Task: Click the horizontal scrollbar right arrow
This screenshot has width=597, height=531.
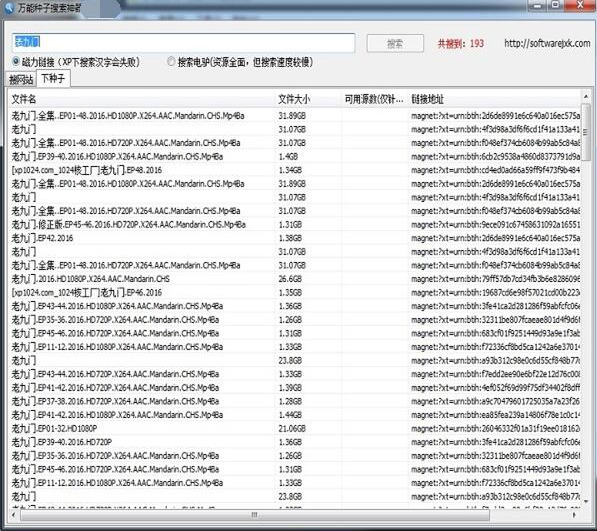Action: [x=574, y=515]
